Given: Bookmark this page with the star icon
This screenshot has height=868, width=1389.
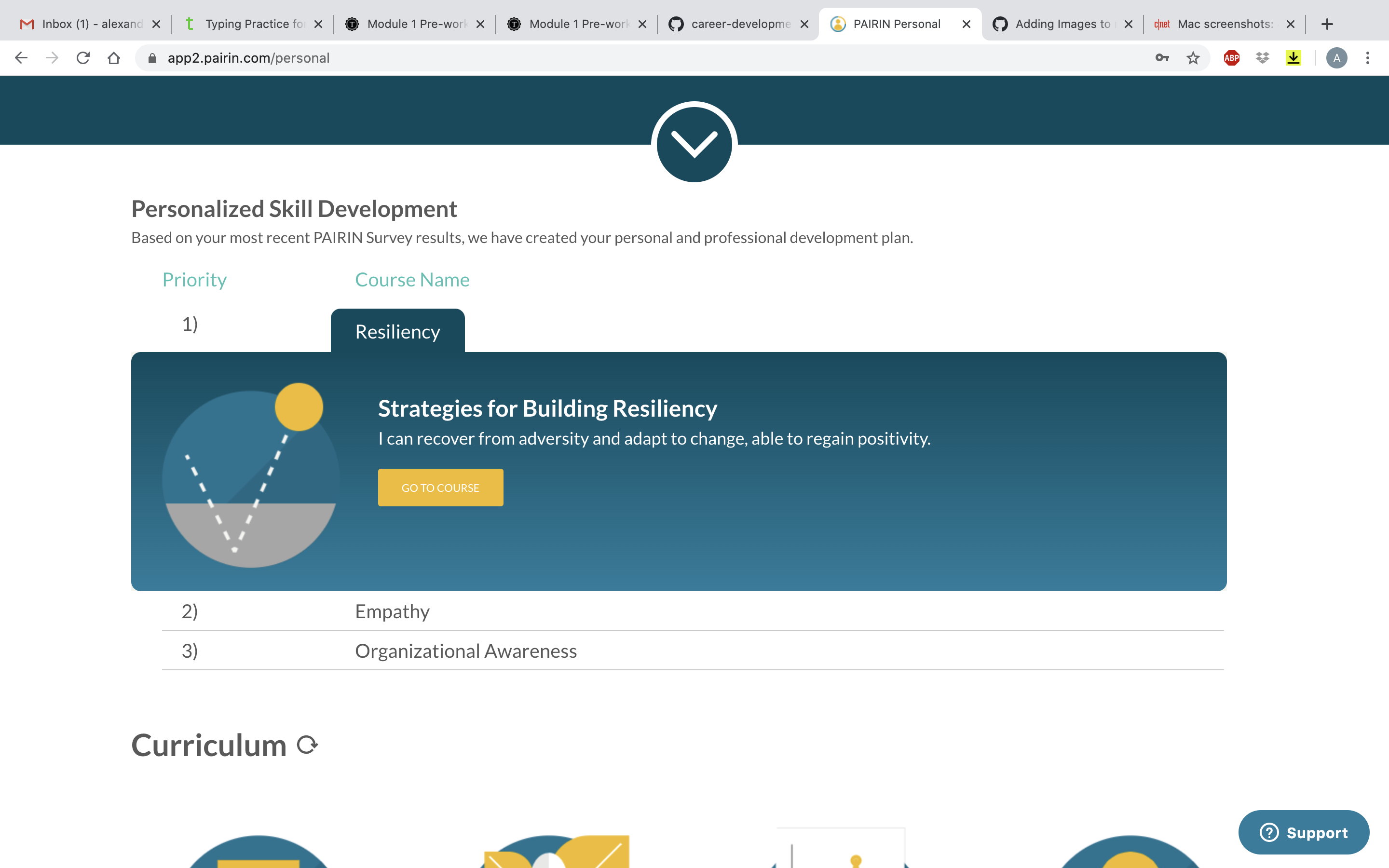Looking at the screenshot, I should [x=1193, y=58].
